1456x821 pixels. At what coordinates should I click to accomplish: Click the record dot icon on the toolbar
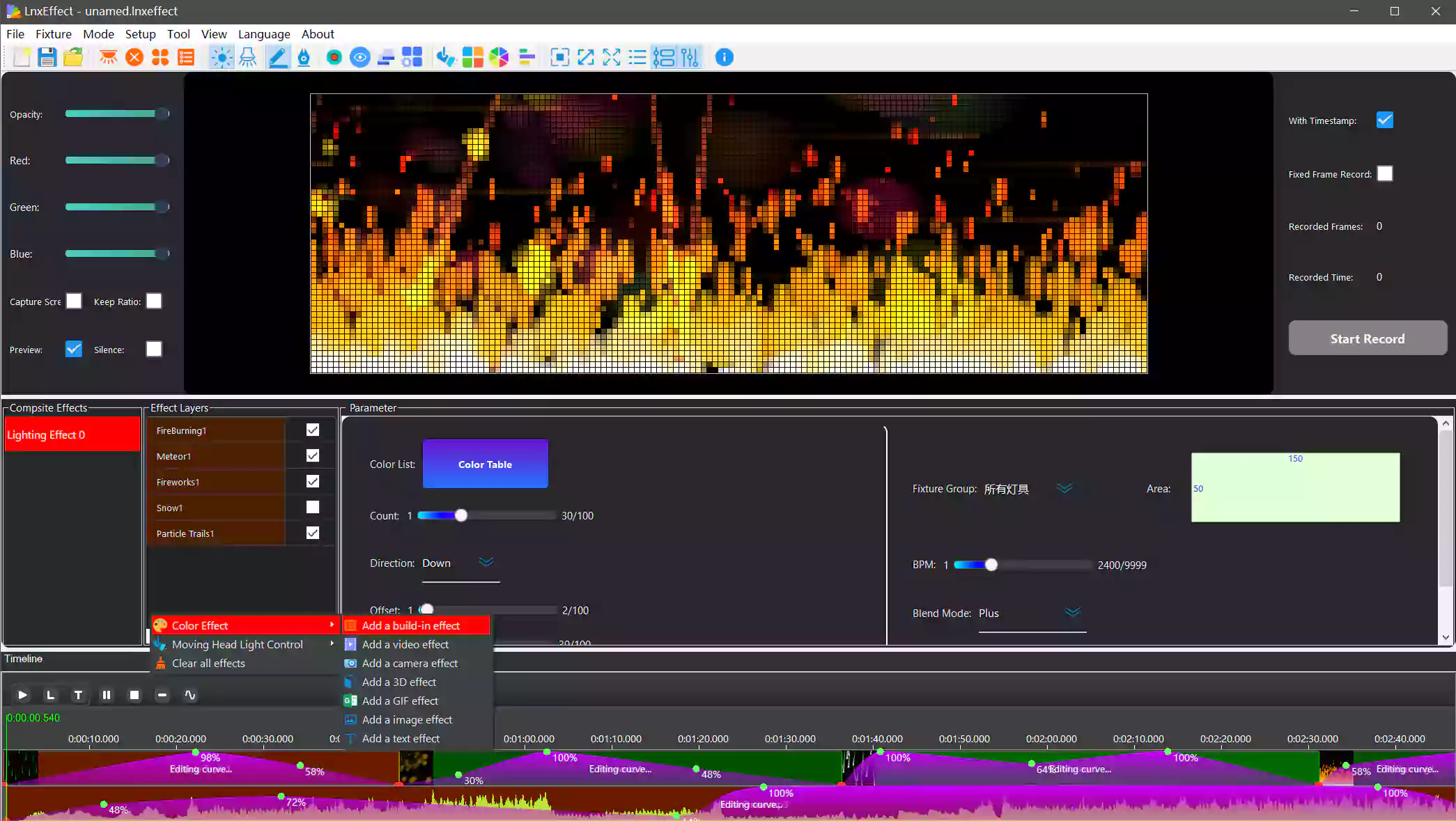tap(334, 57)
